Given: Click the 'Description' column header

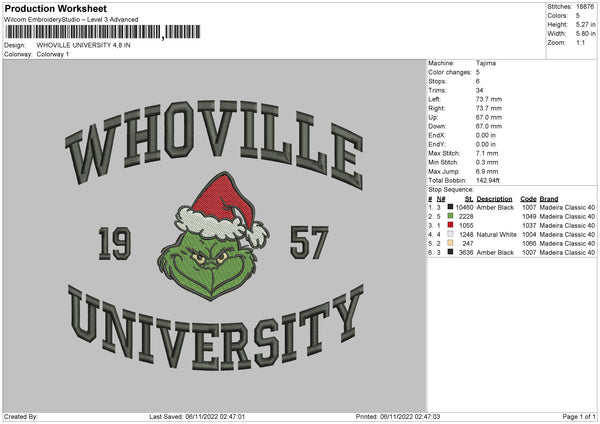Looking at the screenshot, I should [x=494, y=199].
